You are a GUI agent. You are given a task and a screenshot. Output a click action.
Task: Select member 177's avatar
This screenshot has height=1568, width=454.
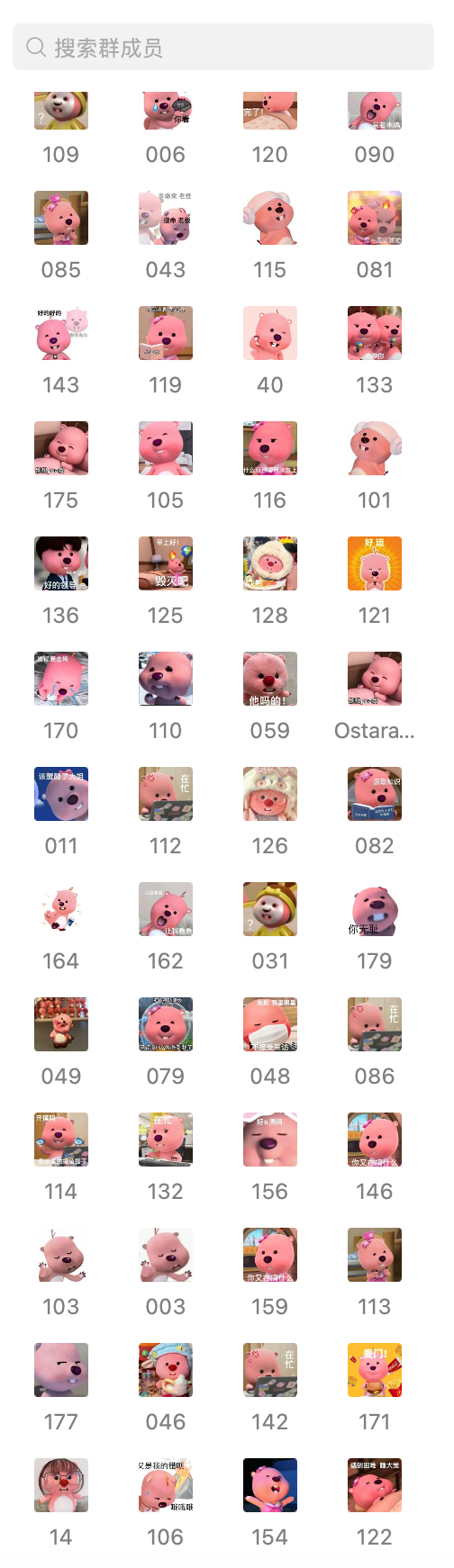click(x=61, y=1370)
